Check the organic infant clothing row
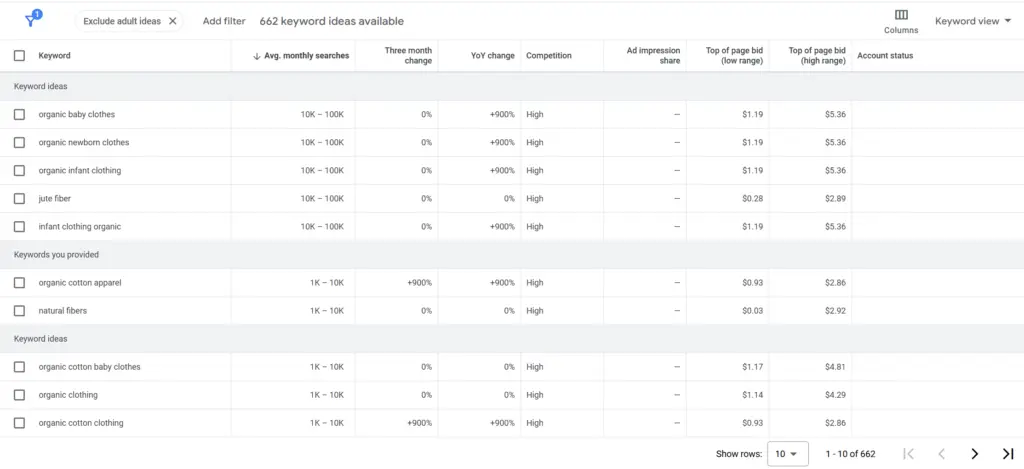Screen dimensions: 1024x469 tap(20, 170)
